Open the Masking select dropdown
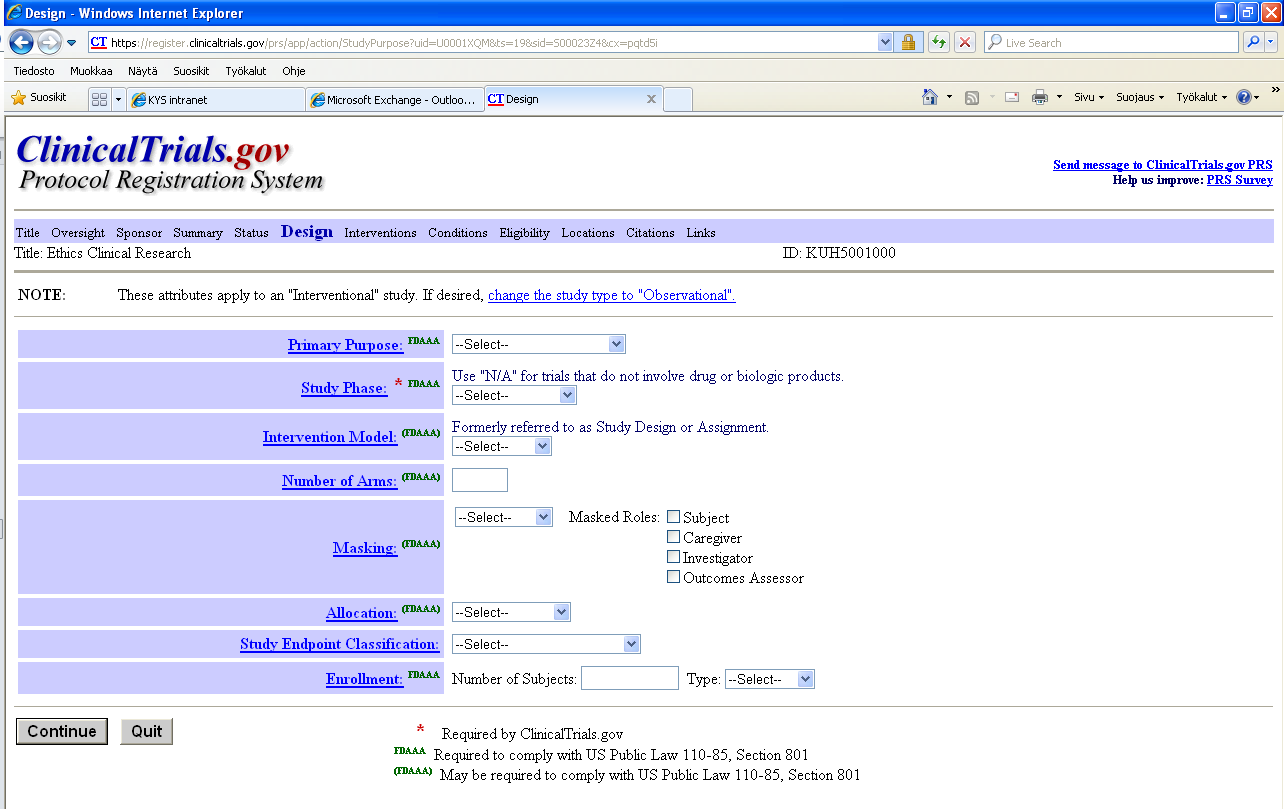 (x=504, y=517)
